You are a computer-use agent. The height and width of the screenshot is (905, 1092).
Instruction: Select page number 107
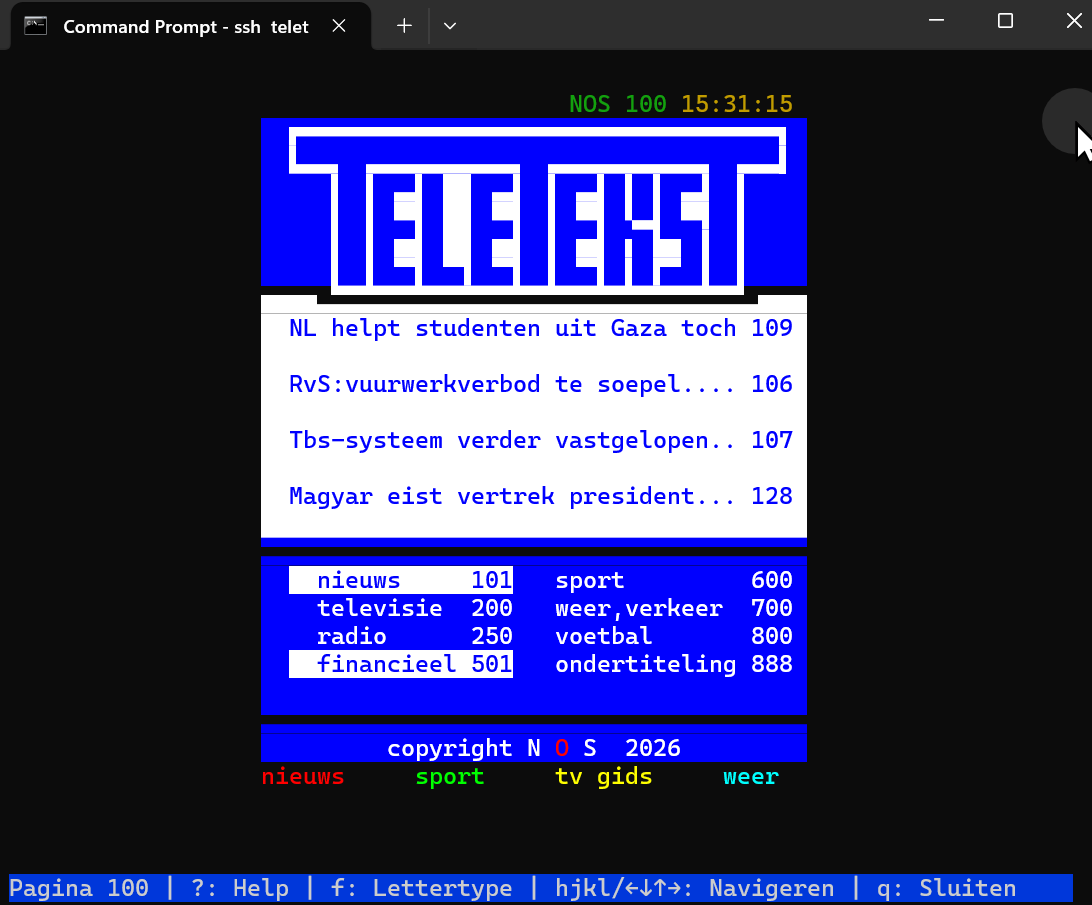772,440
